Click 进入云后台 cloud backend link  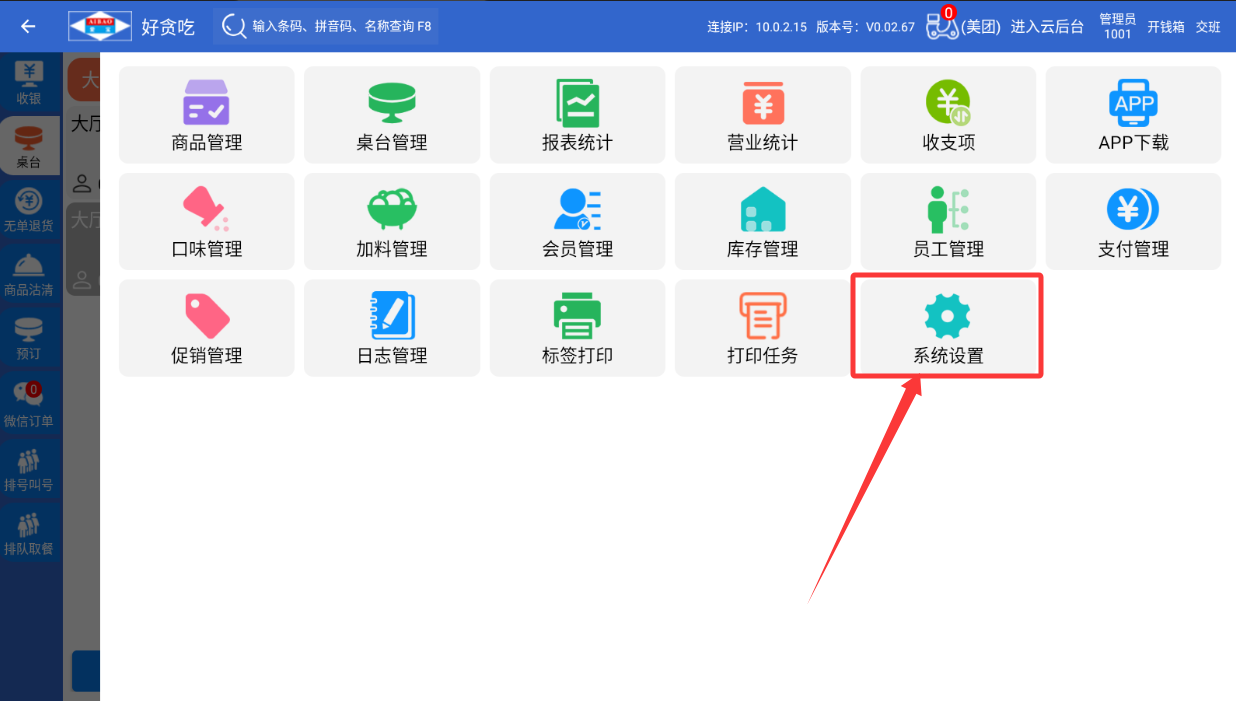coord(1046,27)
